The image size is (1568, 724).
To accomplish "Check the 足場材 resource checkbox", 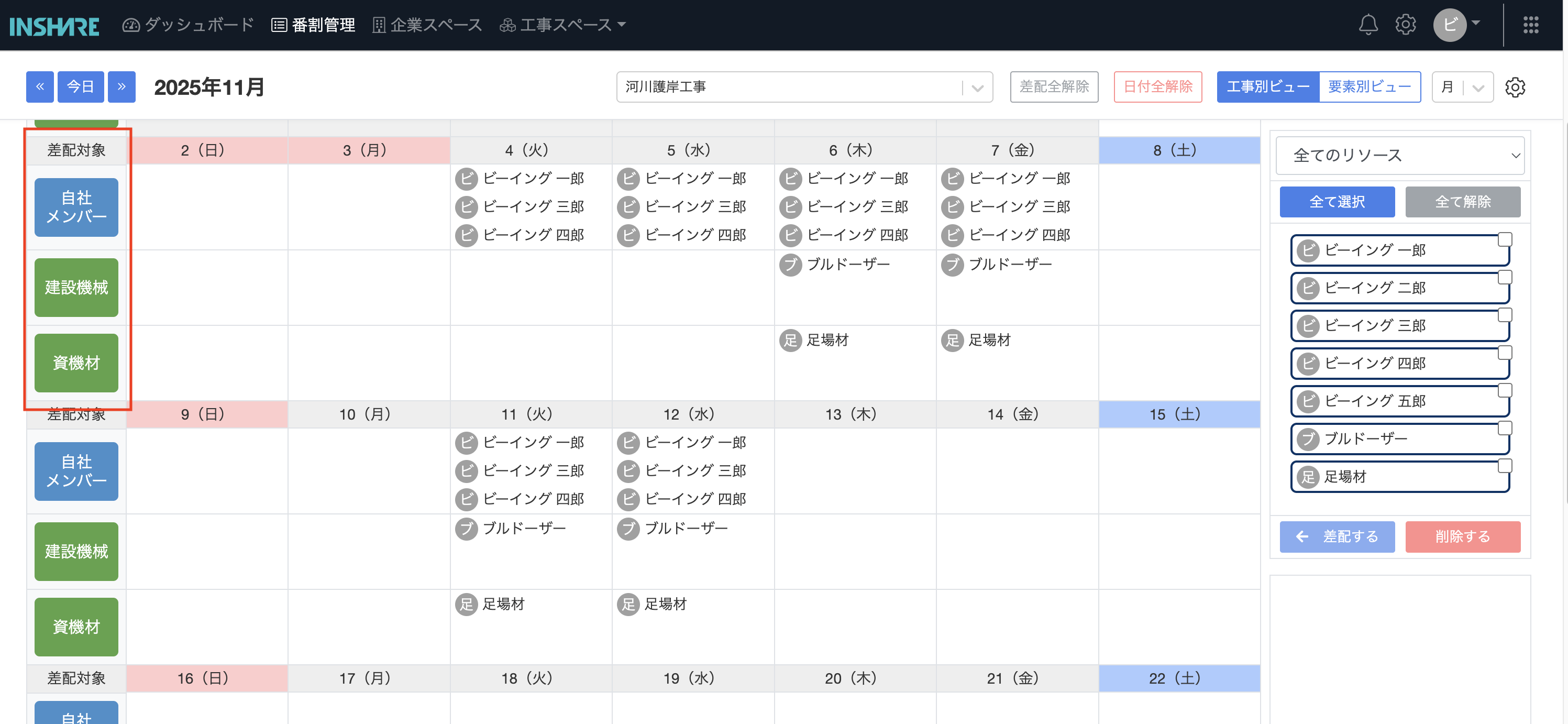I will (1505, 466).
